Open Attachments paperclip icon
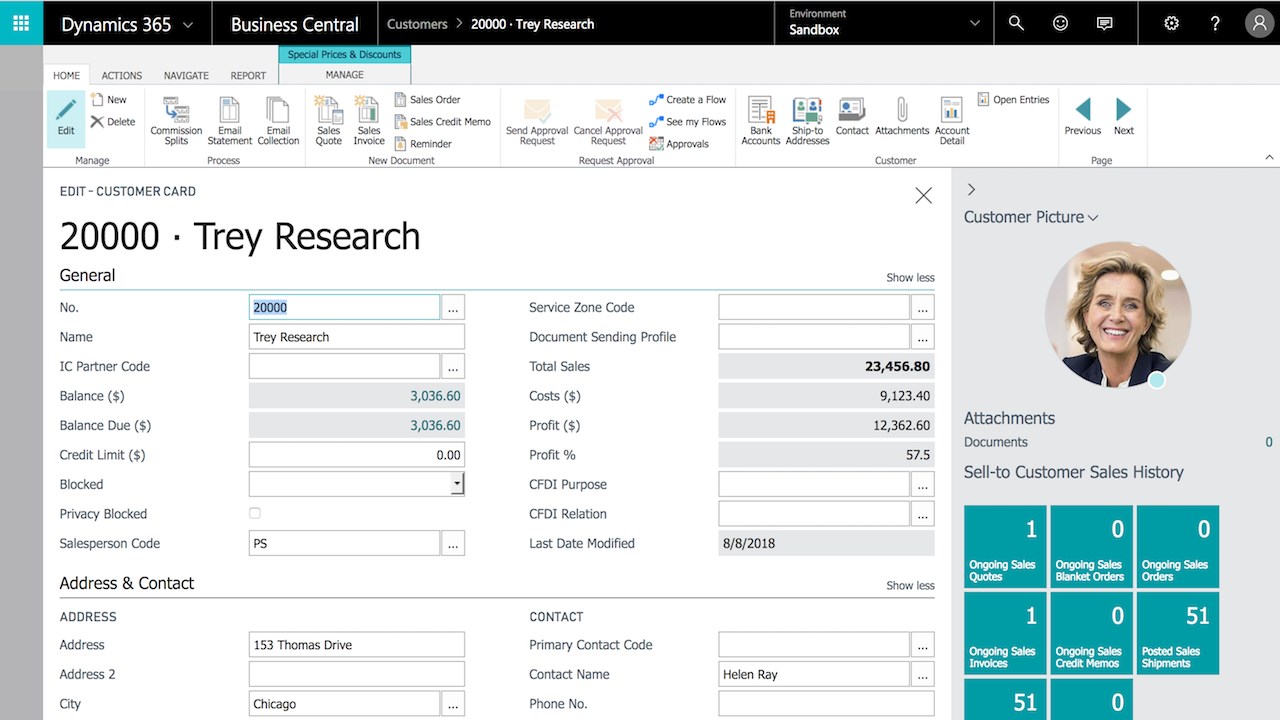 click(902, 117)
